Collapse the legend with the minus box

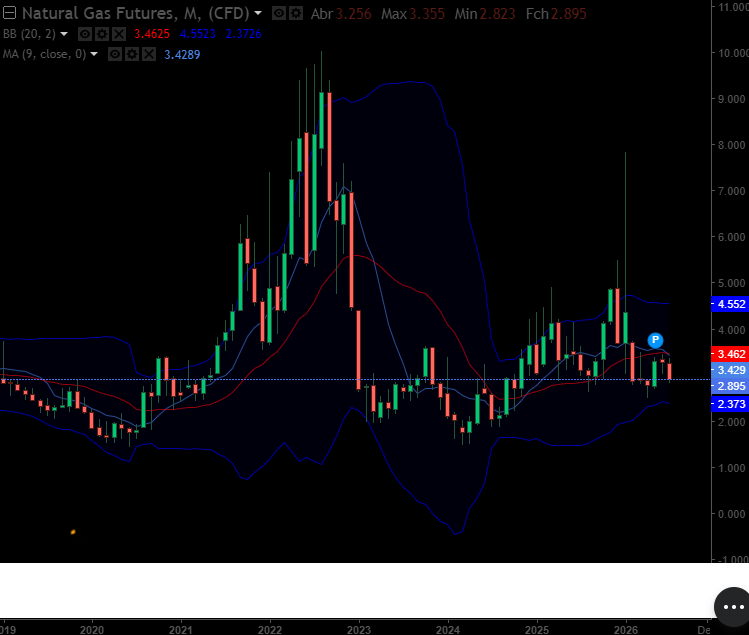pyautogui.click(x=9, y=13)
